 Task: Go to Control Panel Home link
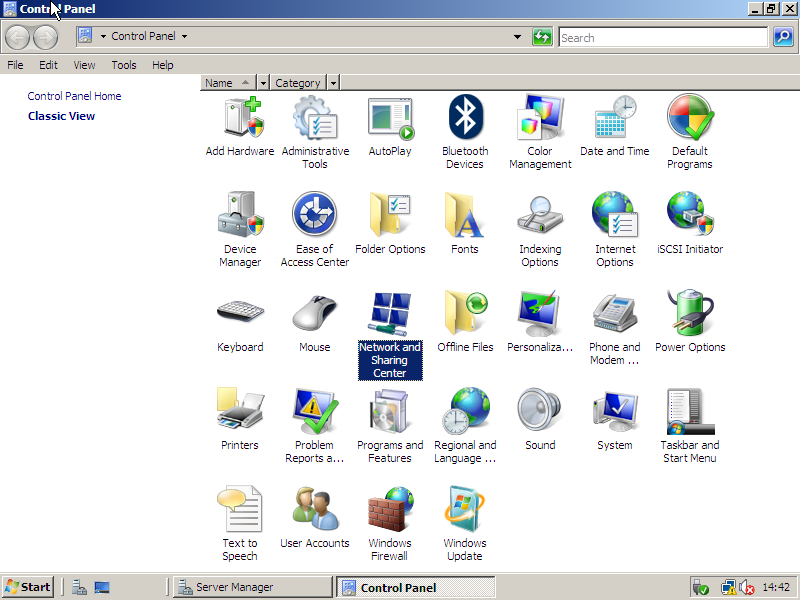coord(74,96)
